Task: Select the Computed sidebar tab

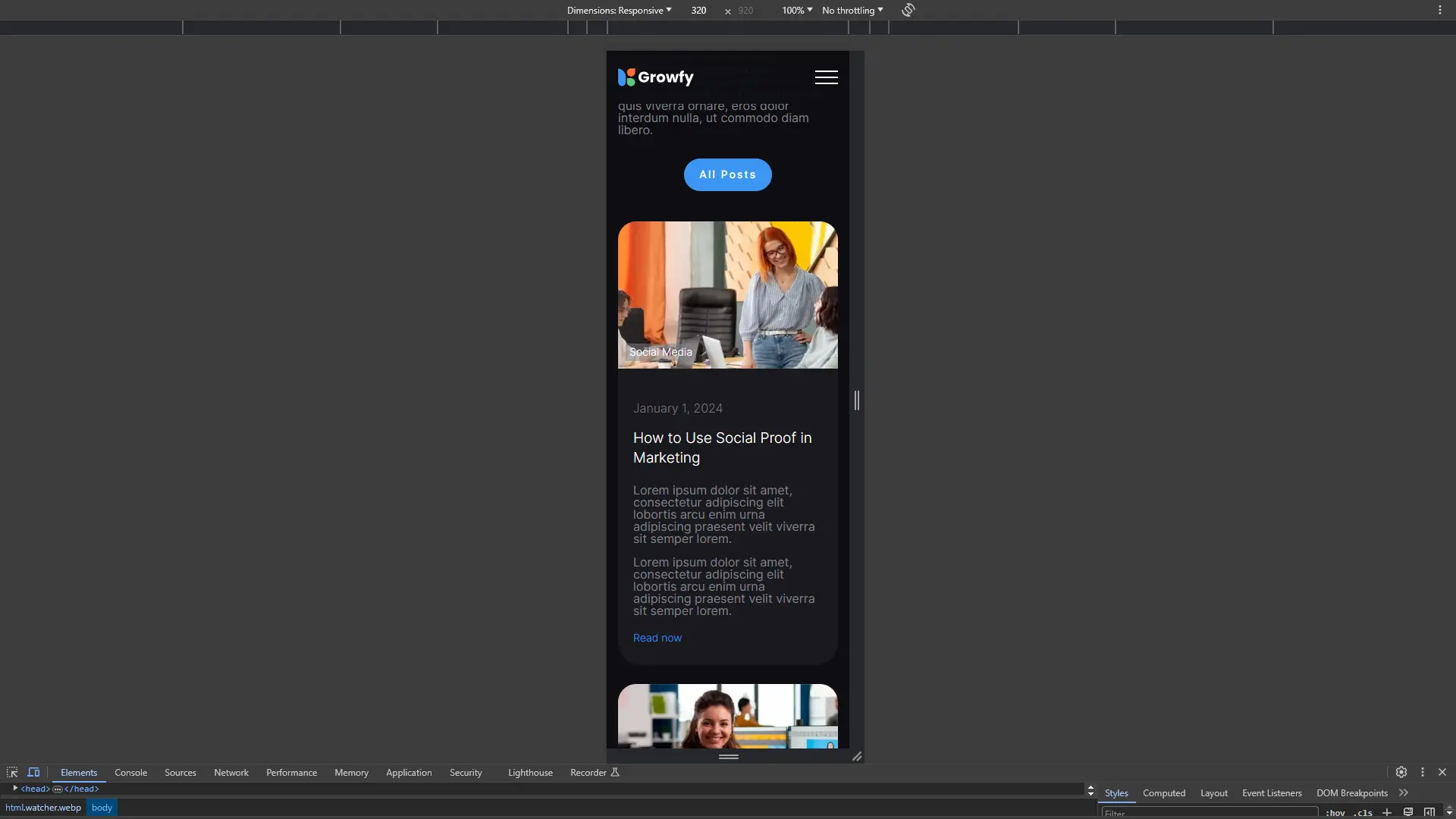Action: [1164, 792]
